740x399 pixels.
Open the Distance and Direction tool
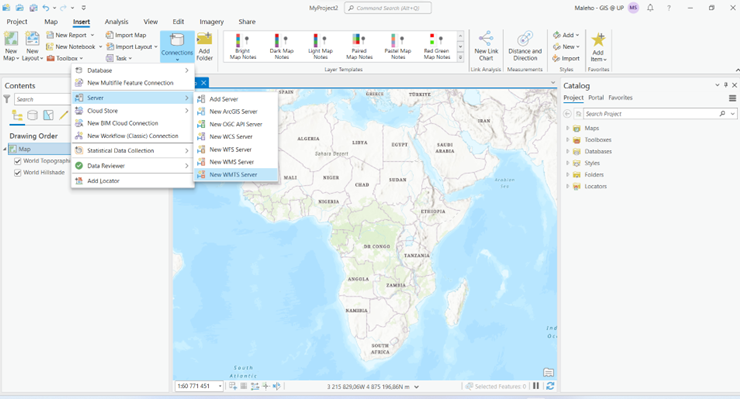(x=525, y=46)
